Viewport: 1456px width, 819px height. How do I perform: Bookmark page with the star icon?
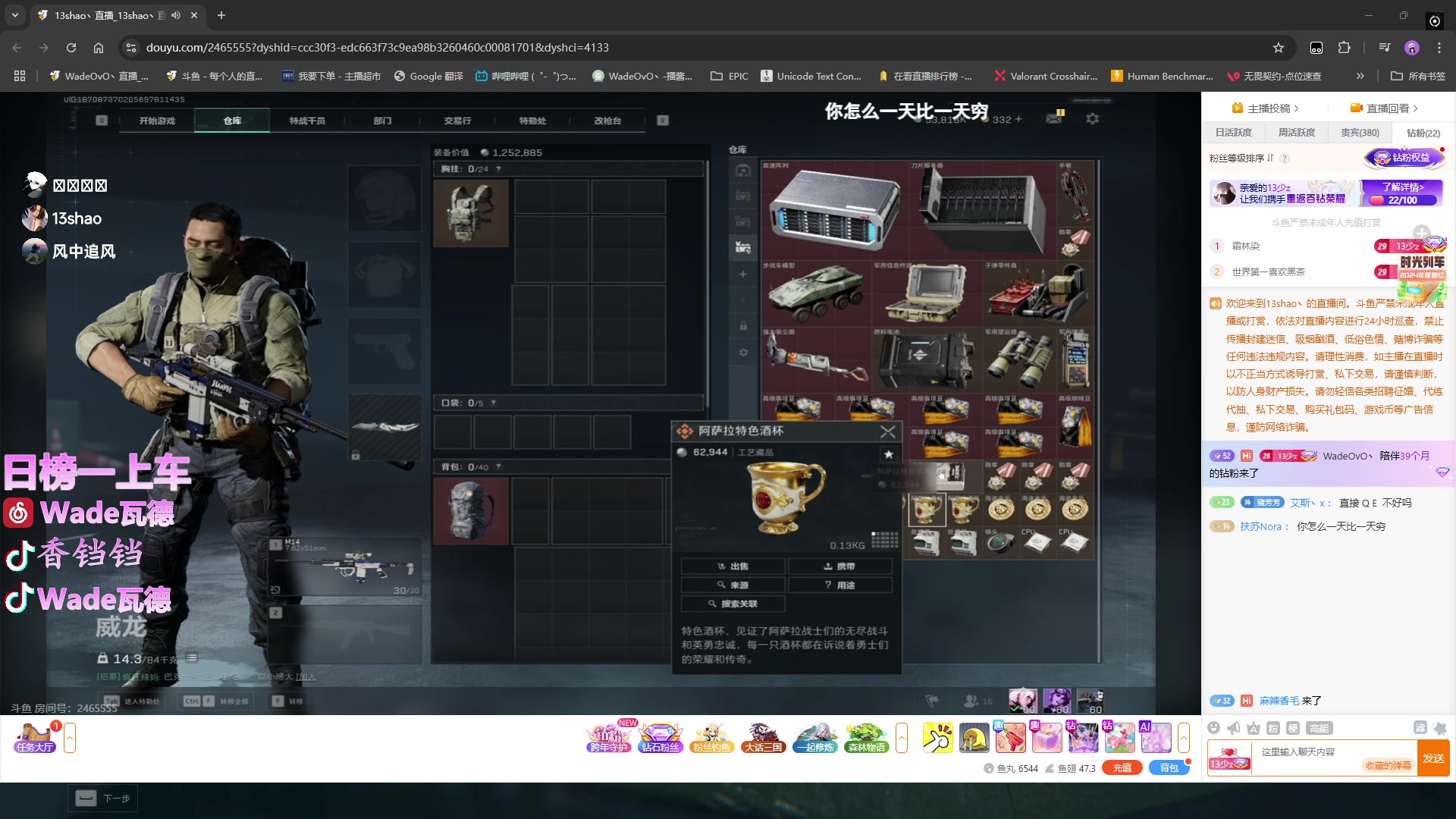click(x=1279, y=48)
